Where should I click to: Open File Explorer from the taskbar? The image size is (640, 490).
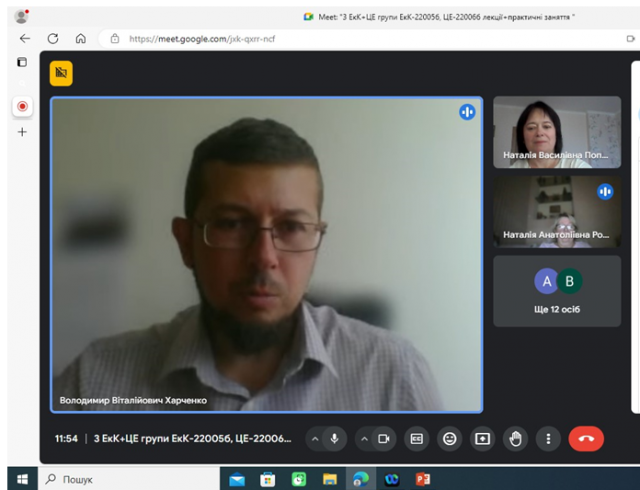click(330, 479)
